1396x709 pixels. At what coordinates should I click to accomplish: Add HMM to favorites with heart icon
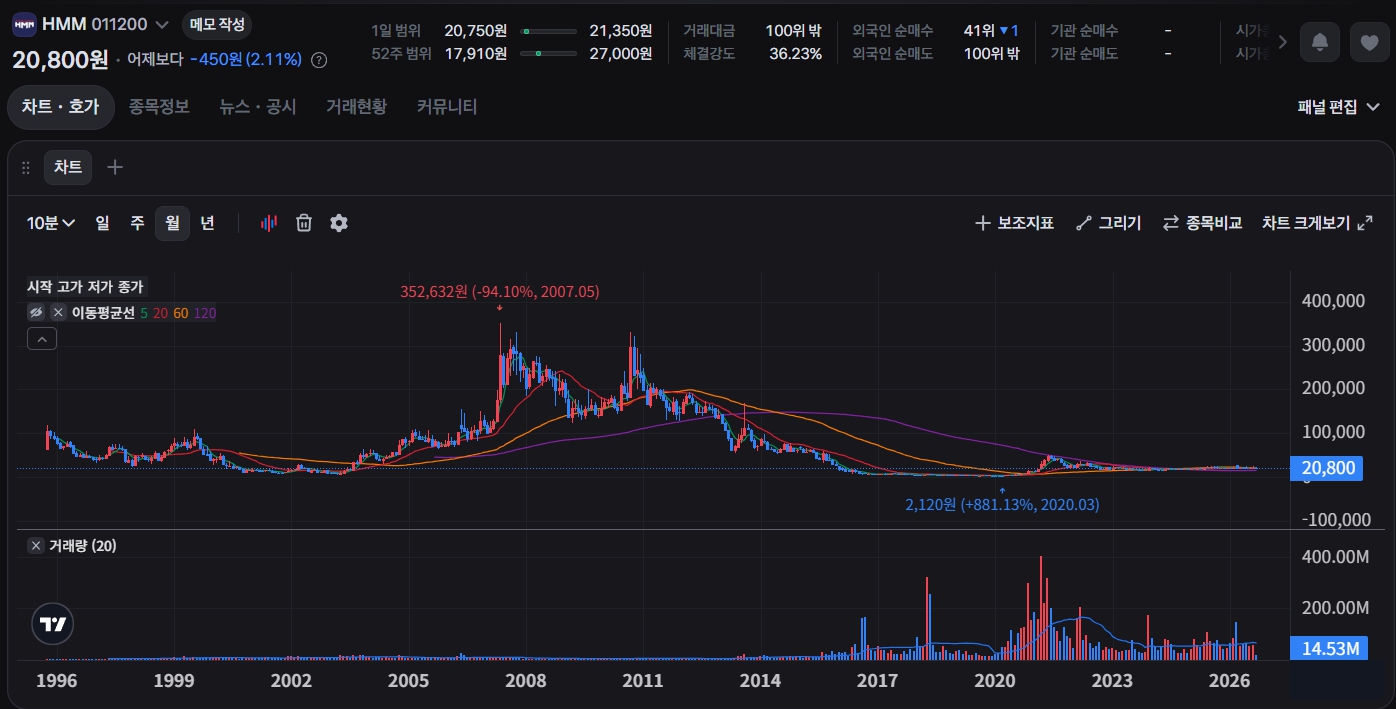(x=1369, y=42)
